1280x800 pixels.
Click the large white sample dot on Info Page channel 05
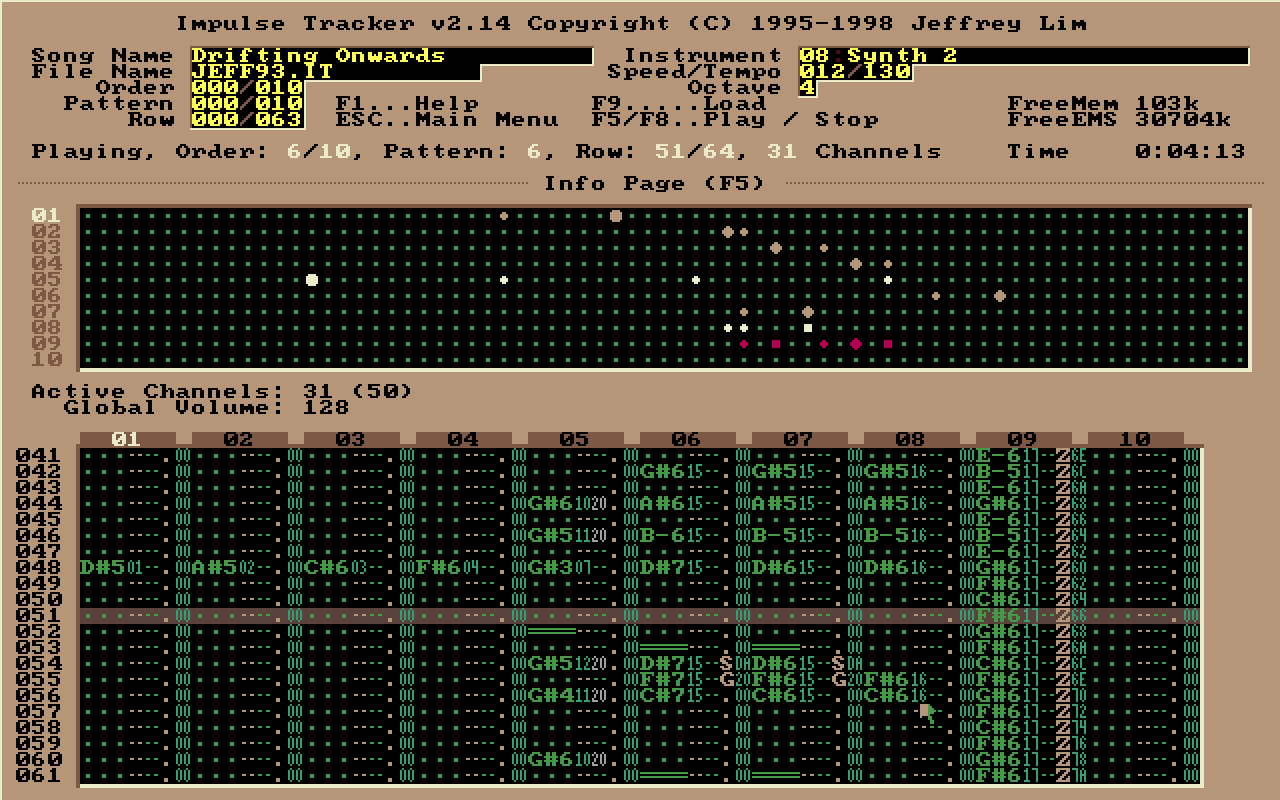point(312,280)
